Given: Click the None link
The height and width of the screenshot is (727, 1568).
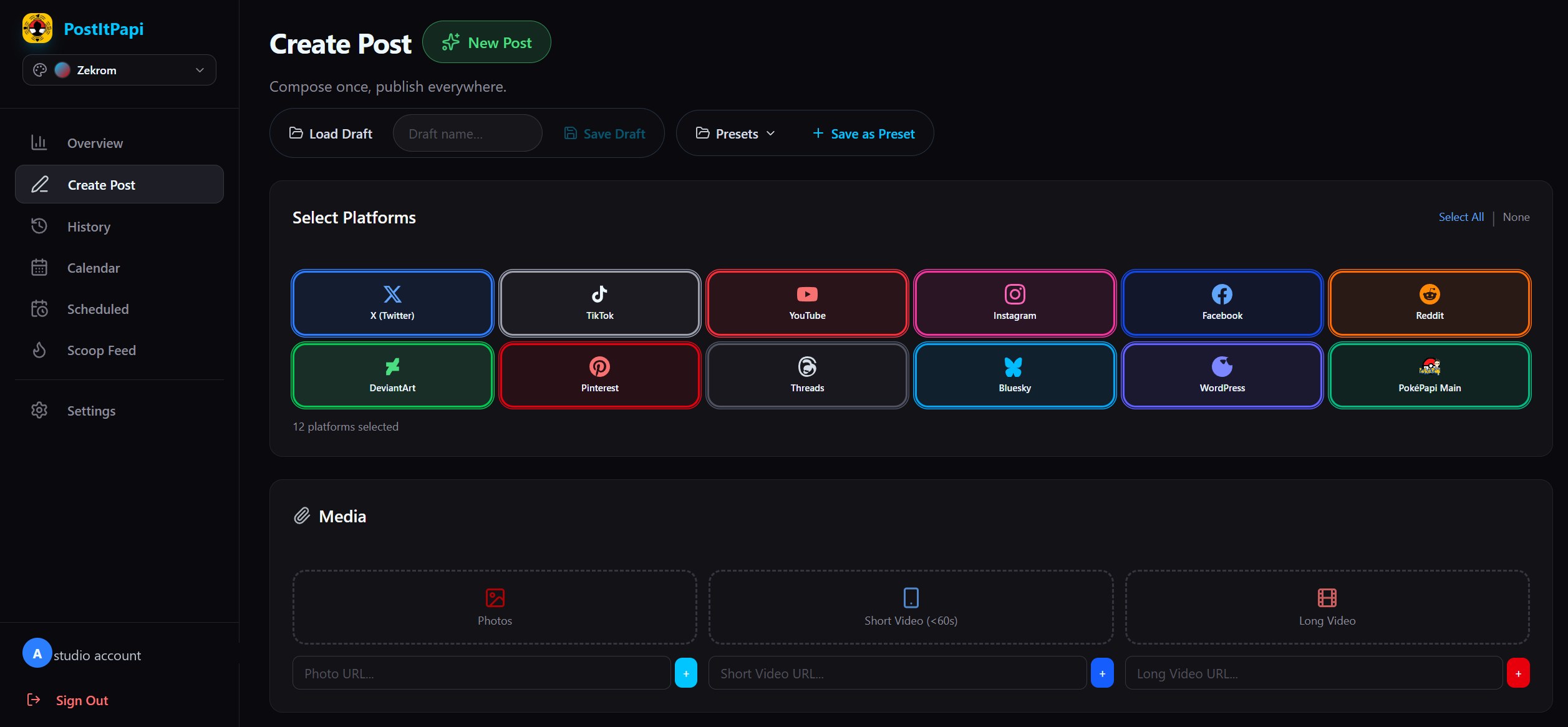Looking at the screenshot, I should coord(1516,217).
